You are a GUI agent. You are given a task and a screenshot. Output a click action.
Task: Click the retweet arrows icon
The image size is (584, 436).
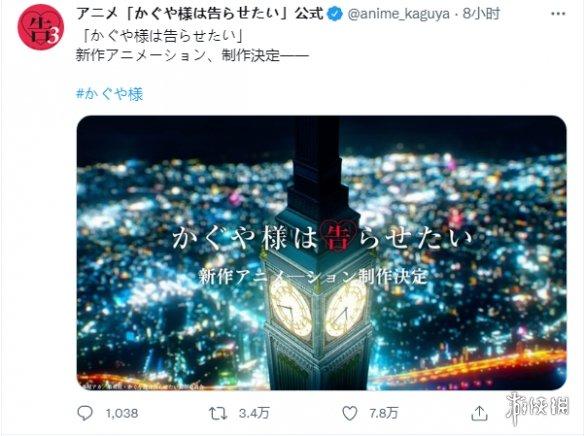218,413
